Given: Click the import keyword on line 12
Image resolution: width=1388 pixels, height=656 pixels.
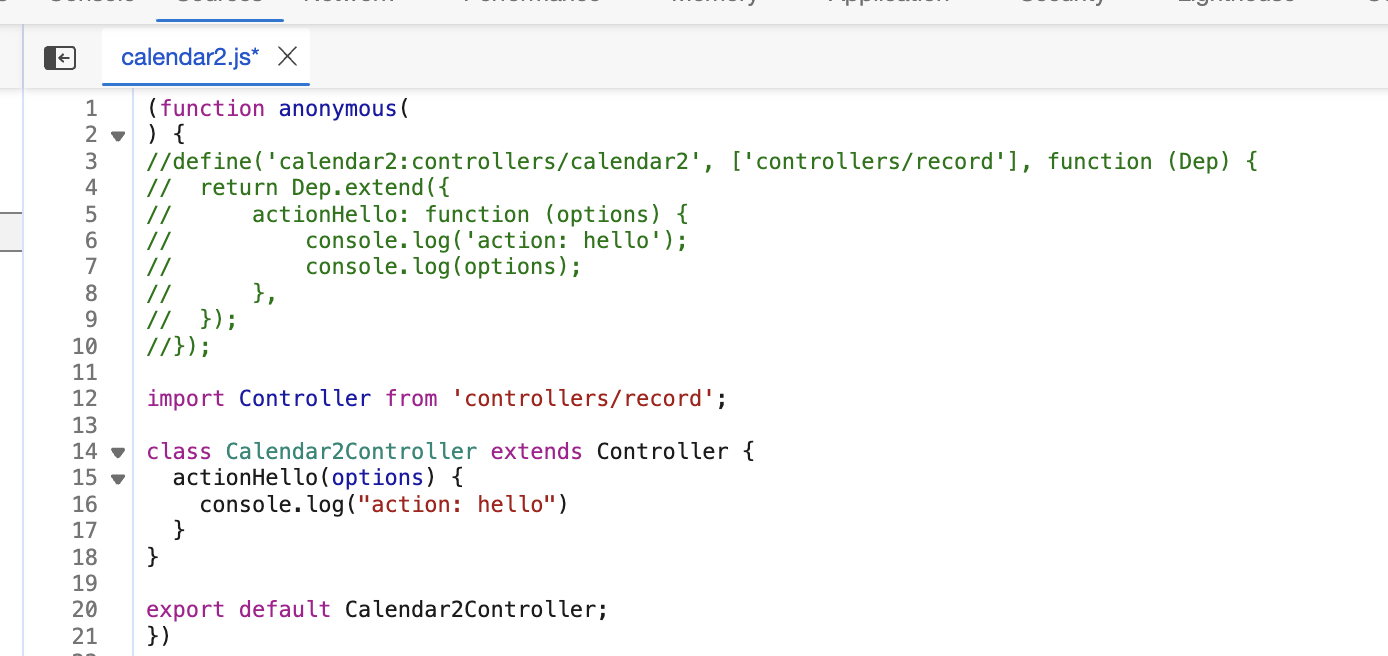Looking at the screenshot, I should pyautogui.click(x=186, y=398).
